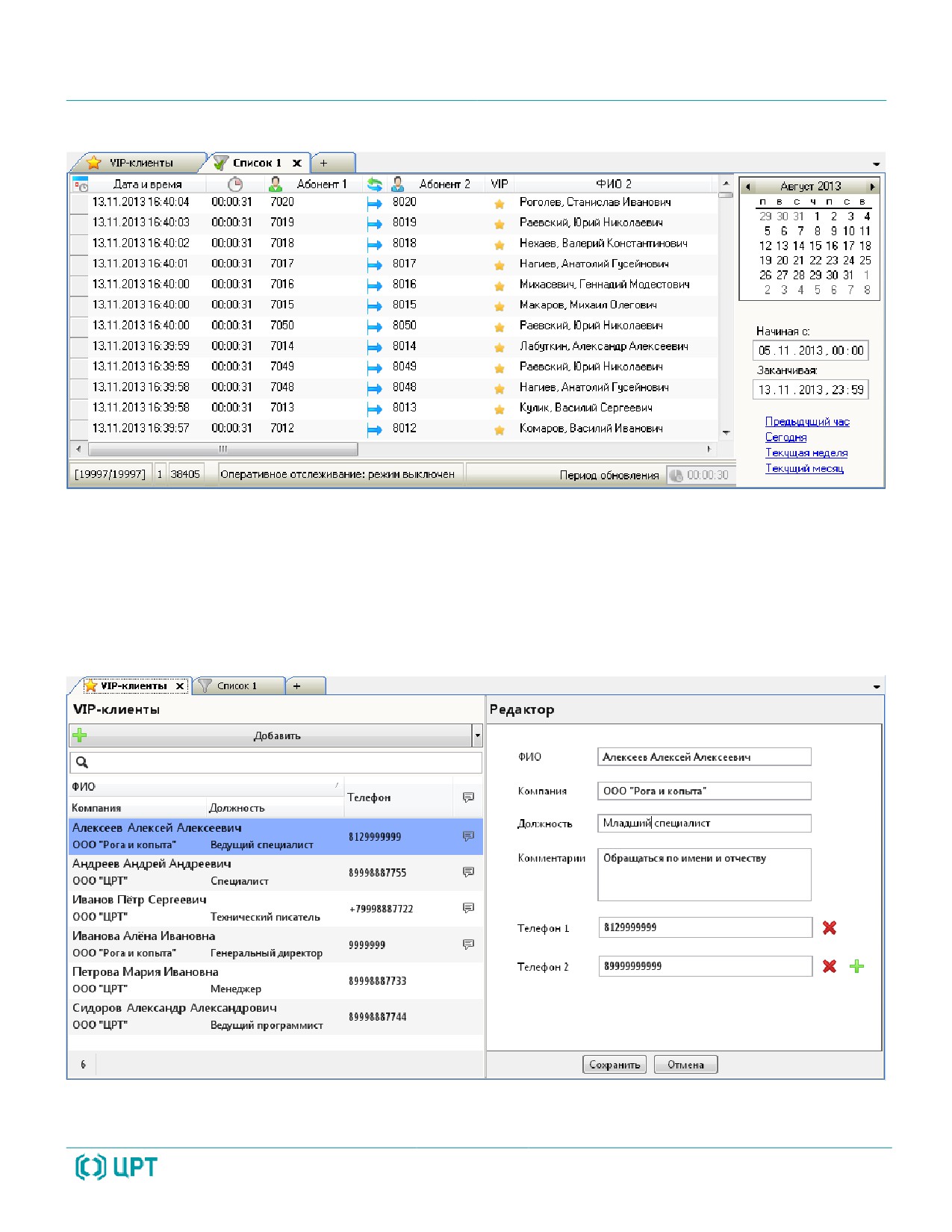This screenshot has height=1232, width=952.
Task: Click horizontal scrollbar thumb of call list
Action: click(223, 449)
